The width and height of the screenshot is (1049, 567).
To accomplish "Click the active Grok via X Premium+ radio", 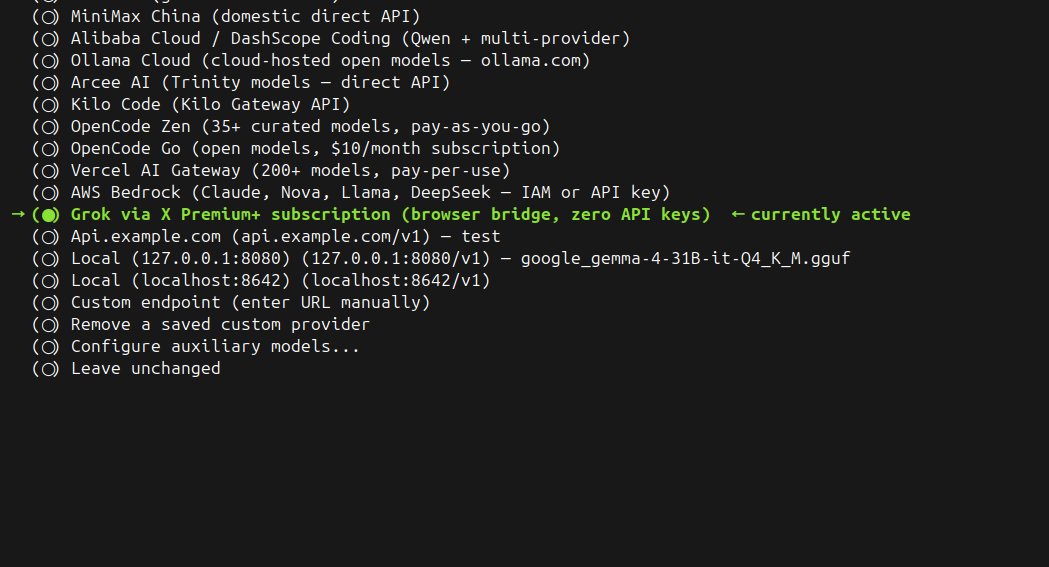I will [x=46, y=215].
